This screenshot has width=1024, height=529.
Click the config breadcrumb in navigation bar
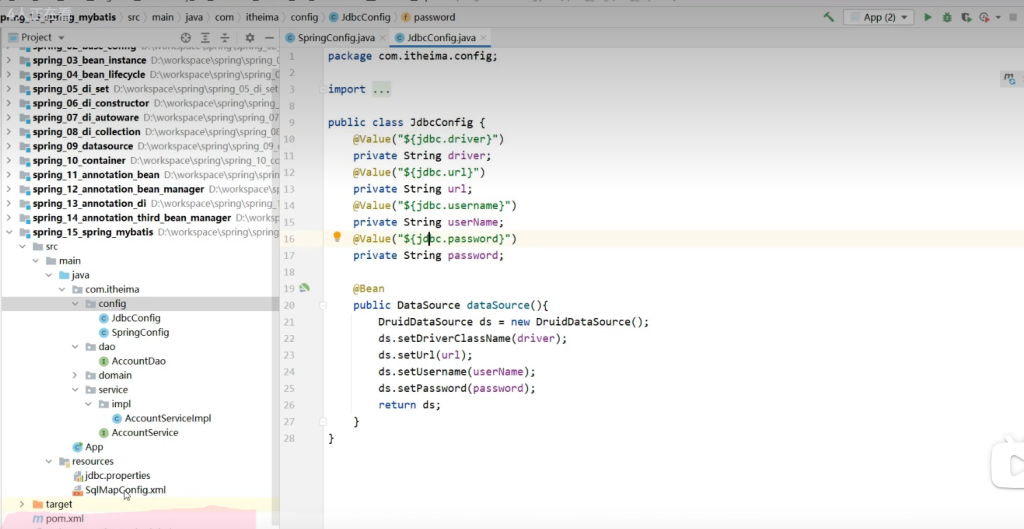[304, 17]
